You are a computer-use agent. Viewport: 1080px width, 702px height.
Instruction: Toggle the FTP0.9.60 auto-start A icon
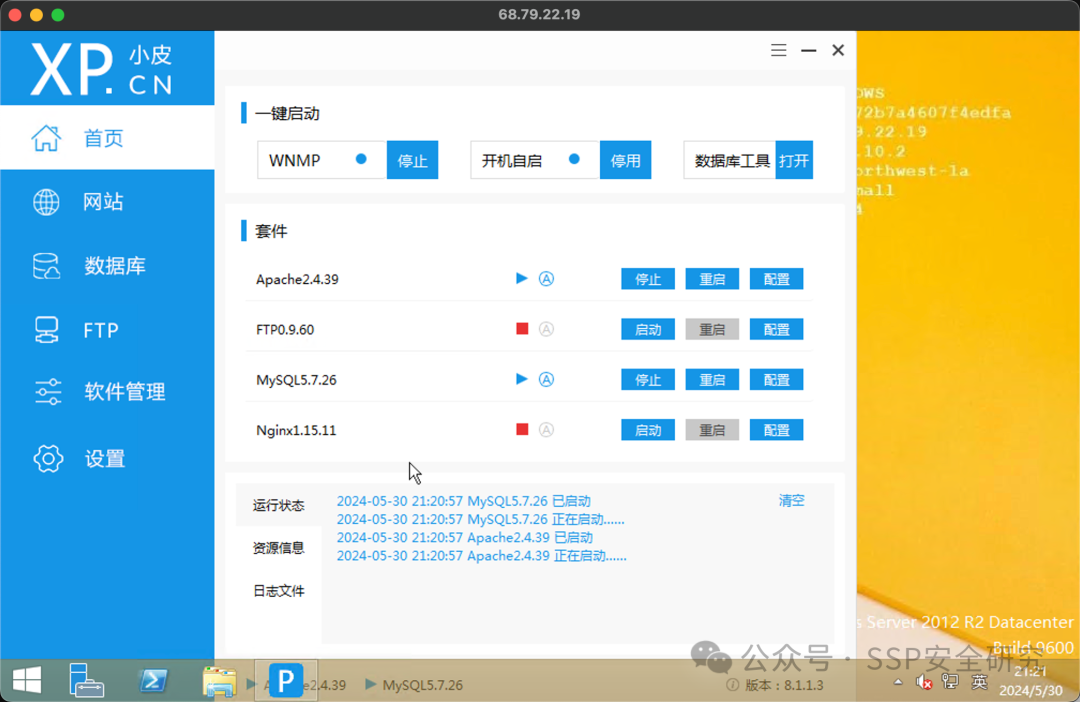coord(546,329)
